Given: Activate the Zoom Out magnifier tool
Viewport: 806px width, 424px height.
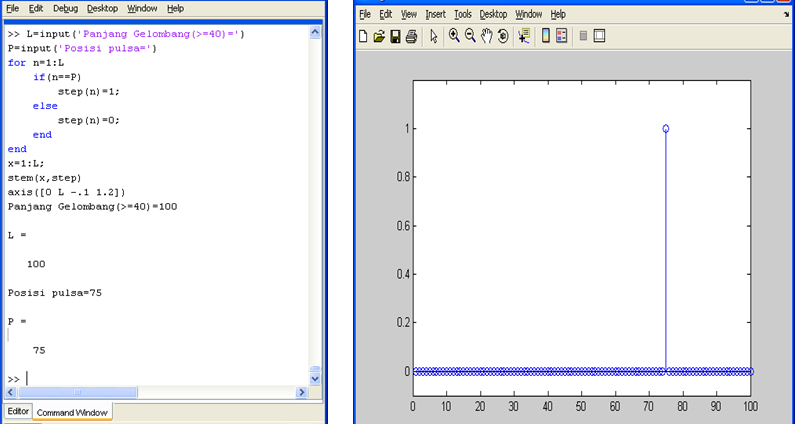Looking at the screenshot, I should [x=470, y=35].
